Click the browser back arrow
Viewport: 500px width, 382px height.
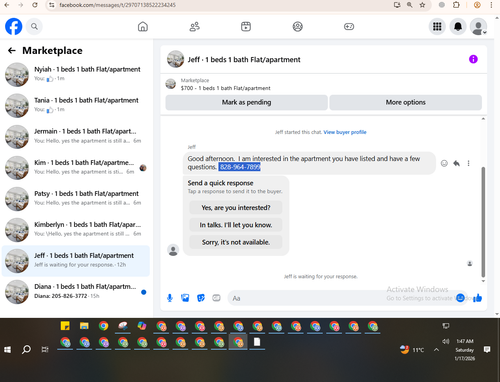pos(7,5)
